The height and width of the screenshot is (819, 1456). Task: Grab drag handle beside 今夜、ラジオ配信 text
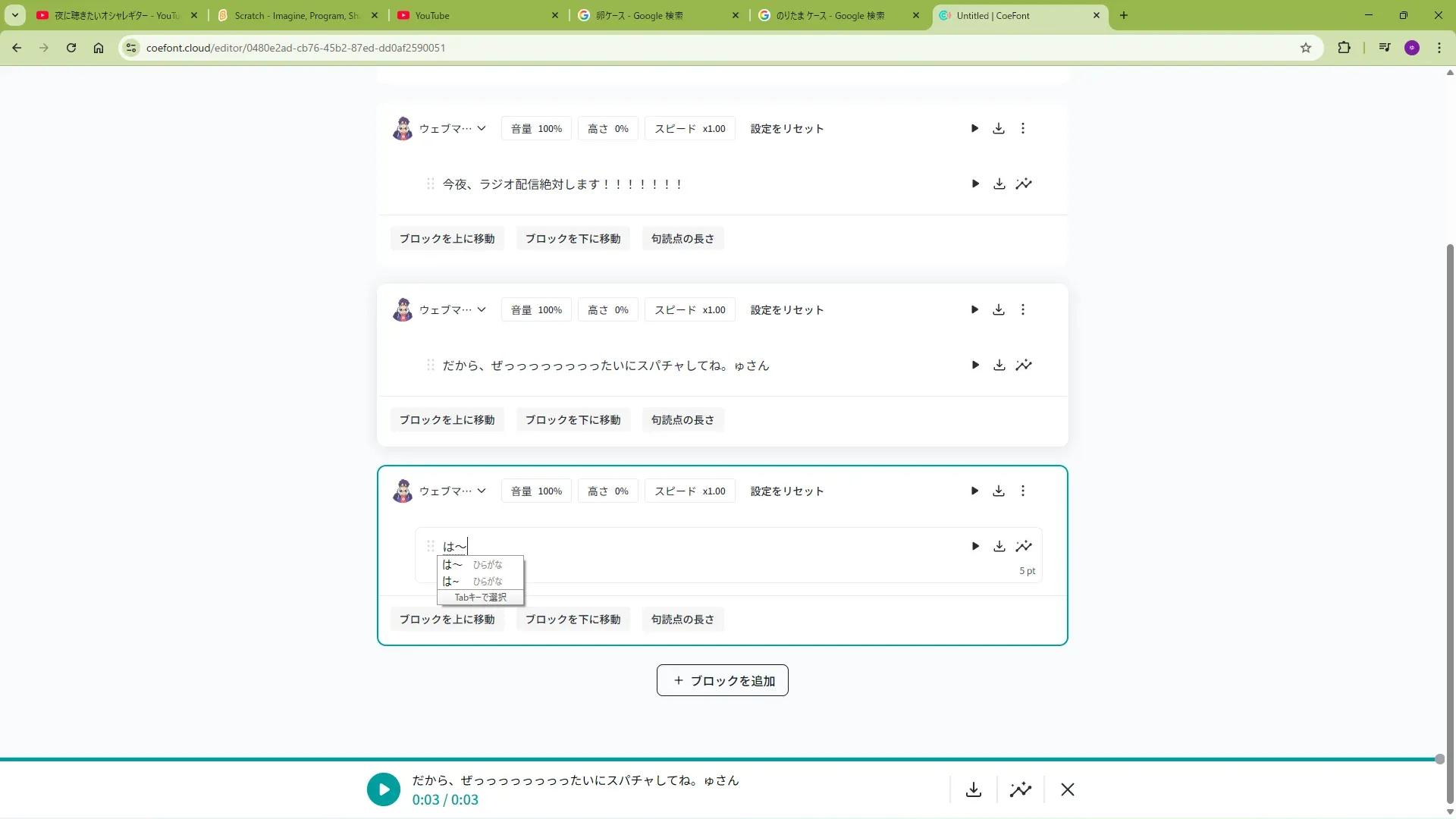coord(430,184)
